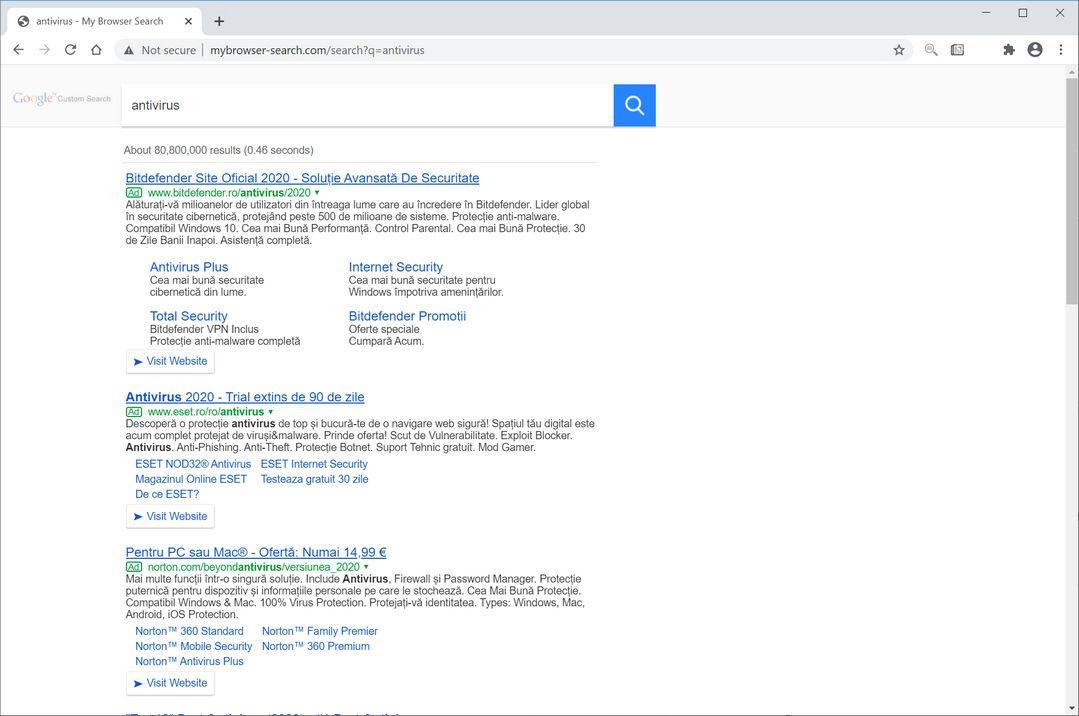Open the Norton 360 Standard sitelink
This screenshot has width=1079, height=716.
click(x=189, y=631)
